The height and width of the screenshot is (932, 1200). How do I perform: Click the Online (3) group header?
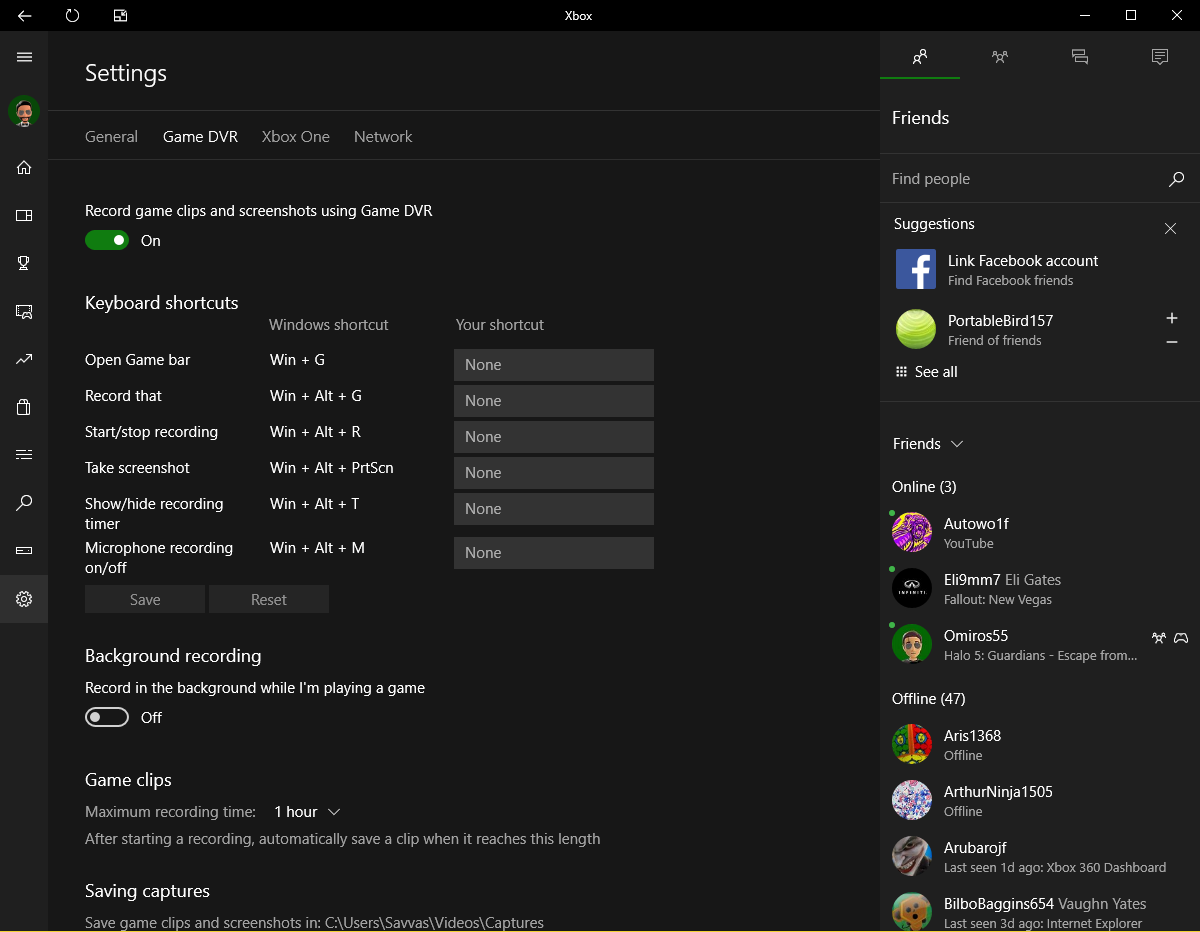(x=924, y=487)
